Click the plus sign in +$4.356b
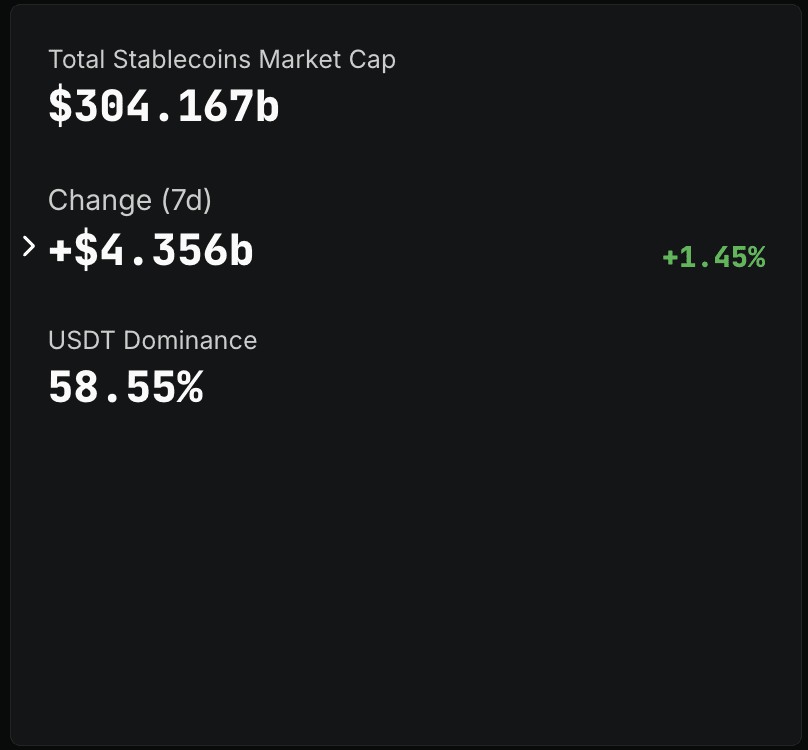The width and height of the screenshot is (808, 750). tap(60, 251)
